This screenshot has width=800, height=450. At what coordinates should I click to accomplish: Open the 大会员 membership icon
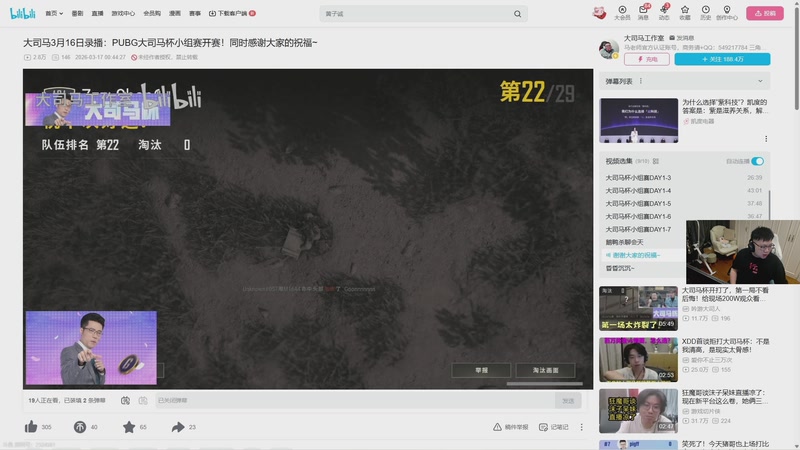[622, 13]
